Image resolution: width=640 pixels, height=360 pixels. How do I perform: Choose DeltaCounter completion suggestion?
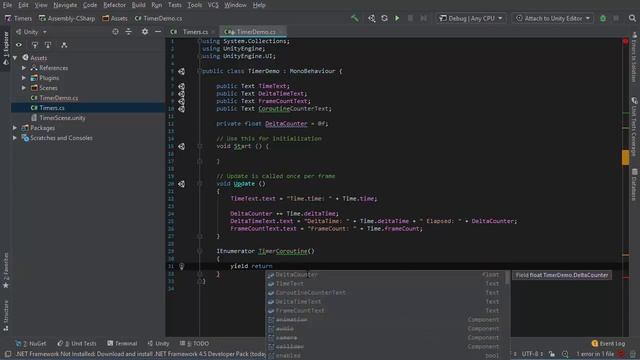coord(385,275)
